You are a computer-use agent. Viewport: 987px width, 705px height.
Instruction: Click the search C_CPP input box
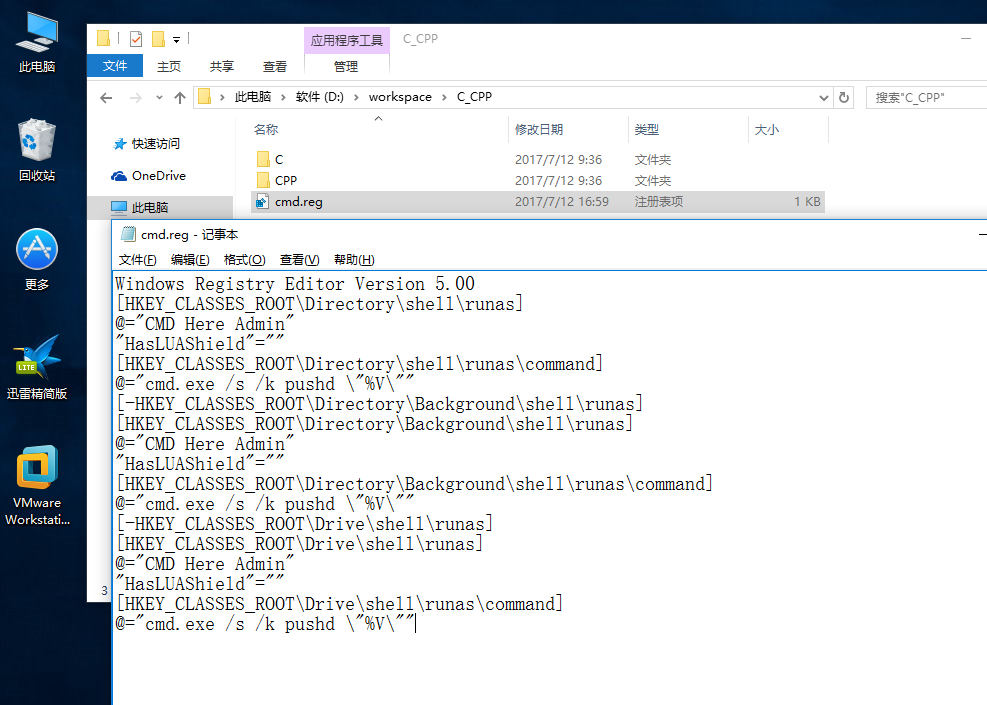[x=927, y=98]
